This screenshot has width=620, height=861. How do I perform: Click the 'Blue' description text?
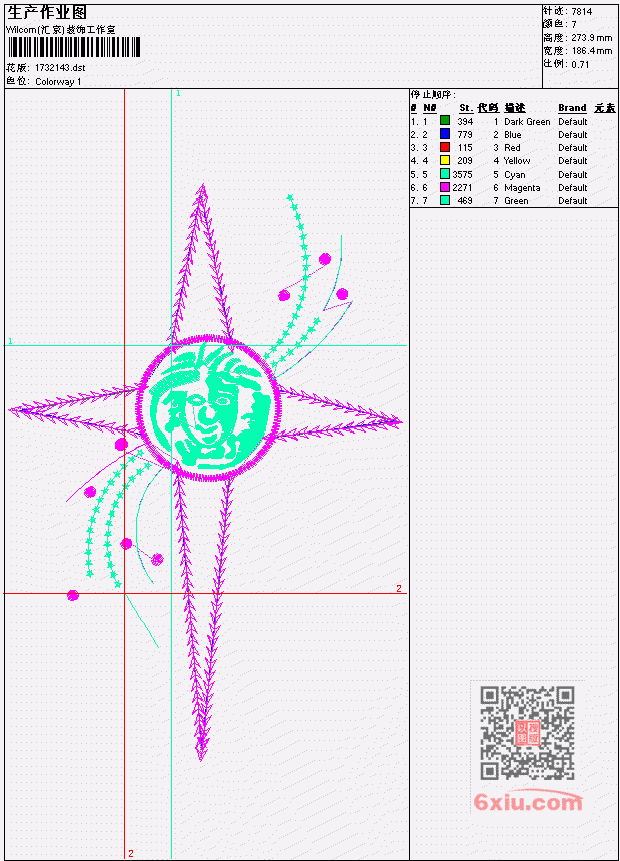pyautogui.click(x=513, y=135)
